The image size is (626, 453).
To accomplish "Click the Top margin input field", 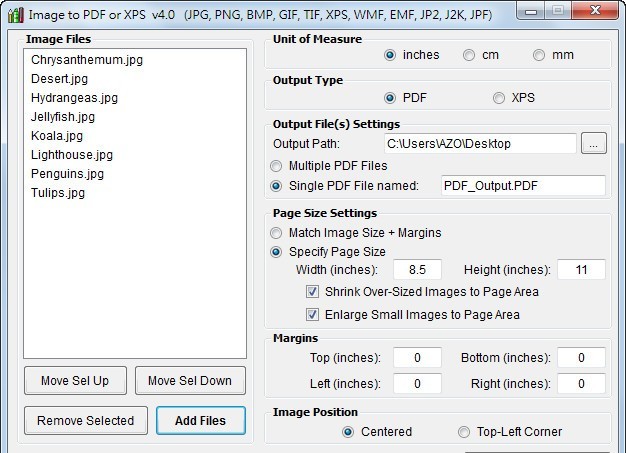I will 418,358.
